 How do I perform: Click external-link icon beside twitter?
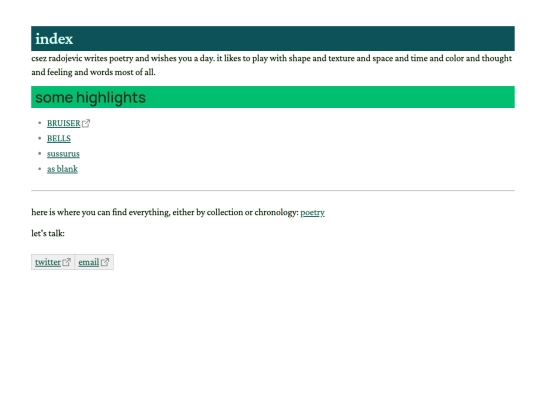click(66, 262)
